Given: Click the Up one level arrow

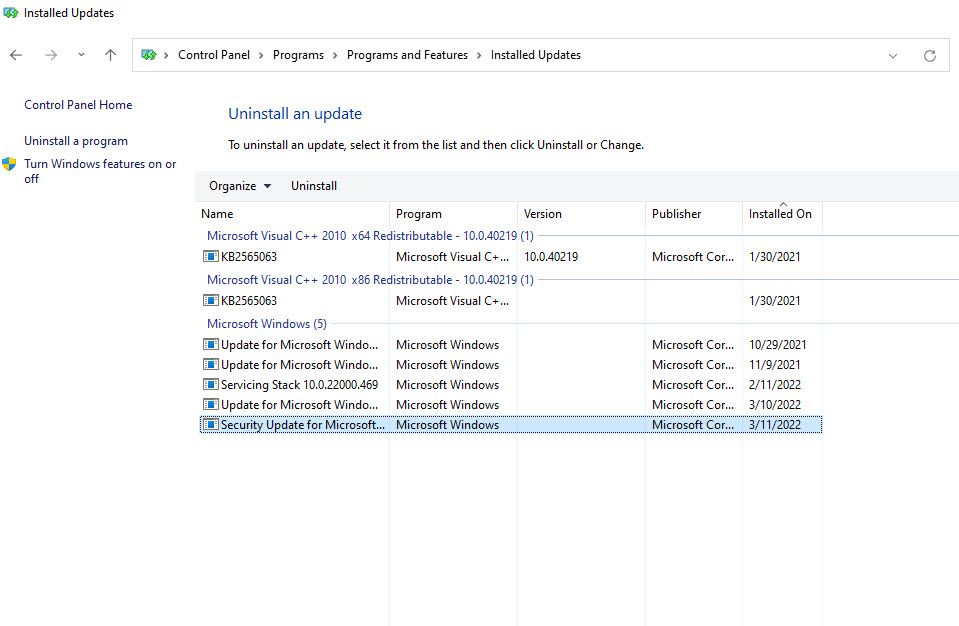Looking at the screenshot, I should pos(110,55).
